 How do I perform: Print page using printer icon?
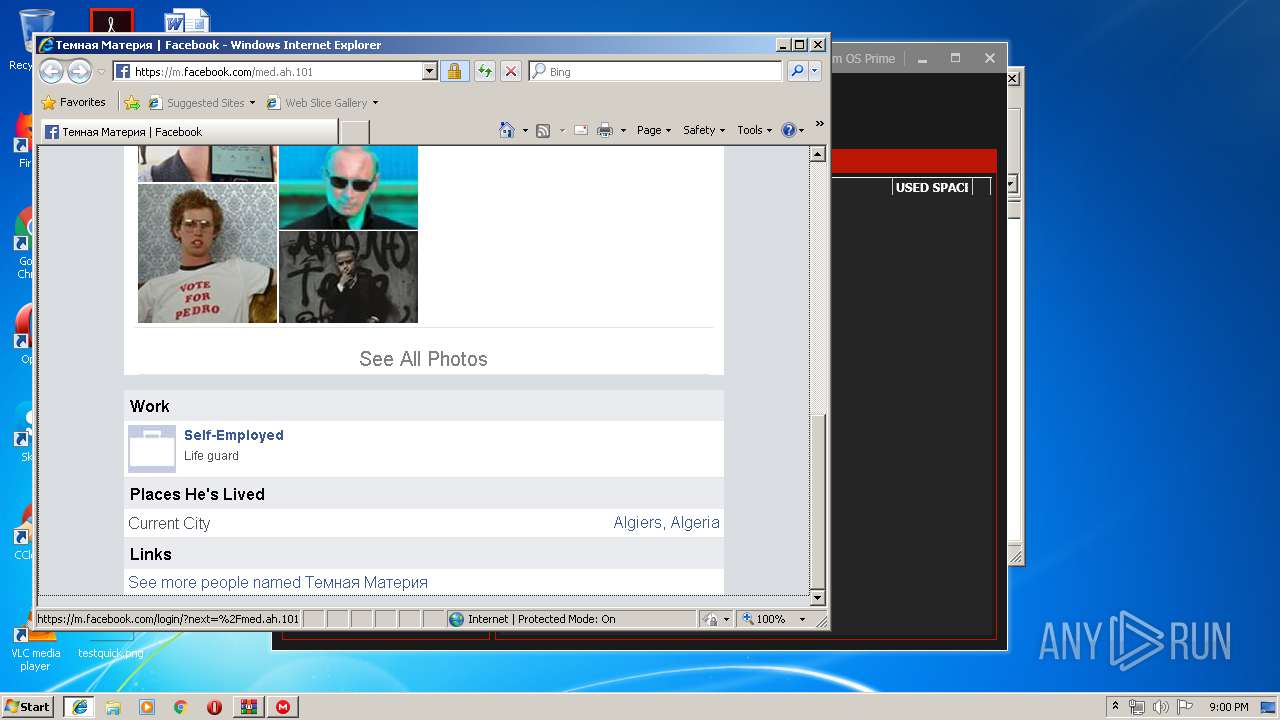pyautogui.click(x=605, y=131)
